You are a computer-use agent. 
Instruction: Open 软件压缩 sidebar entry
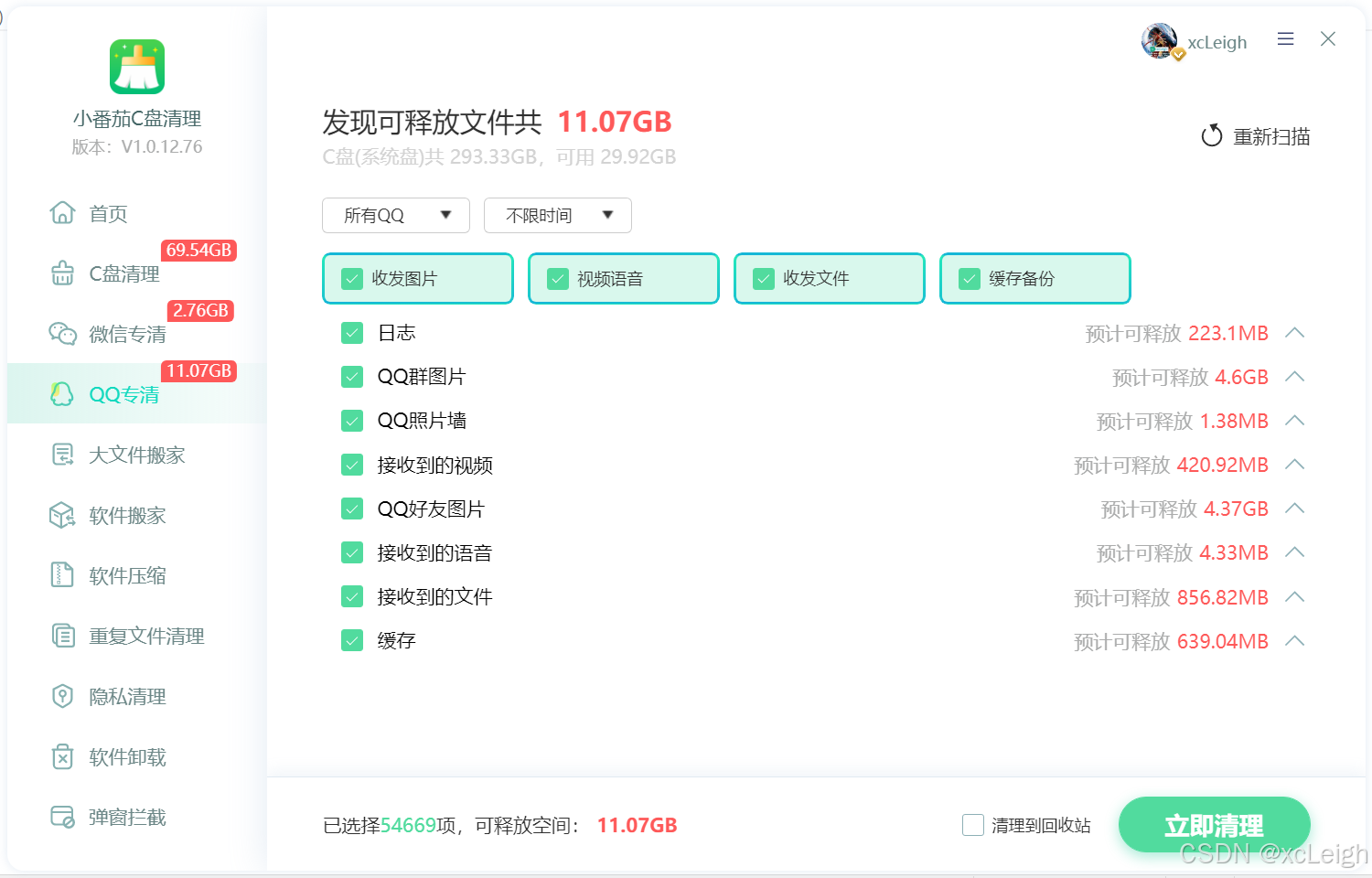tap(137, 575)
